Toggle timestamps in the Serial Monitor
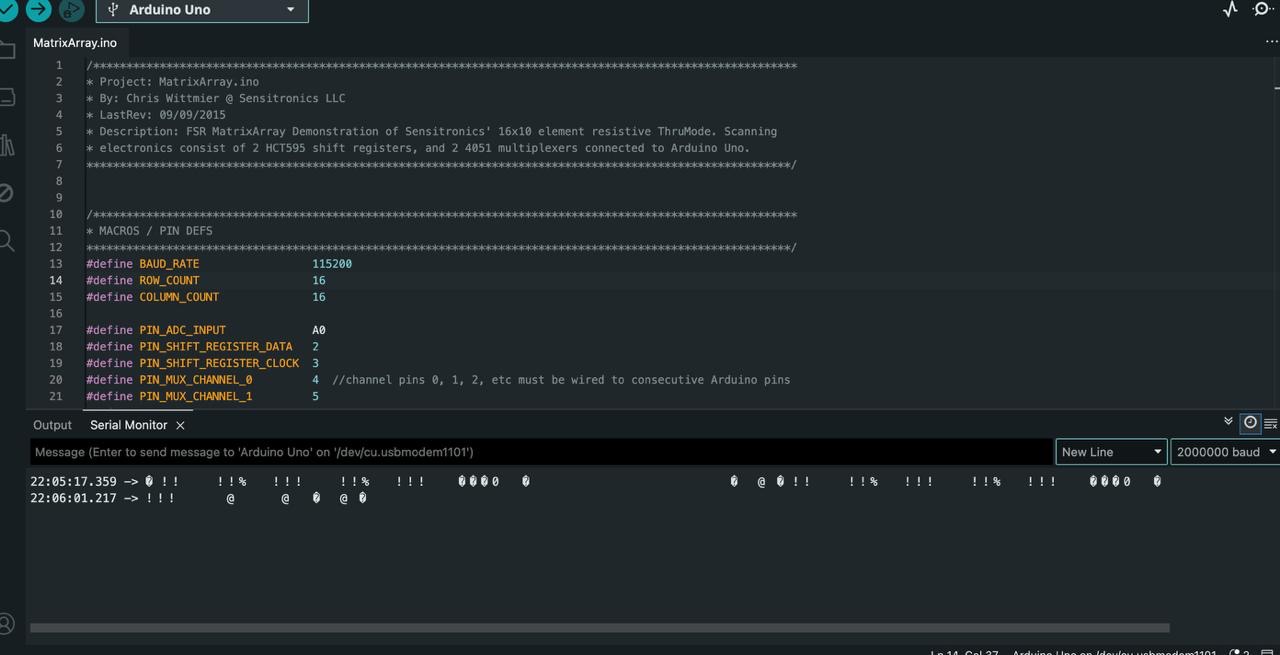 coord(1250,423)
